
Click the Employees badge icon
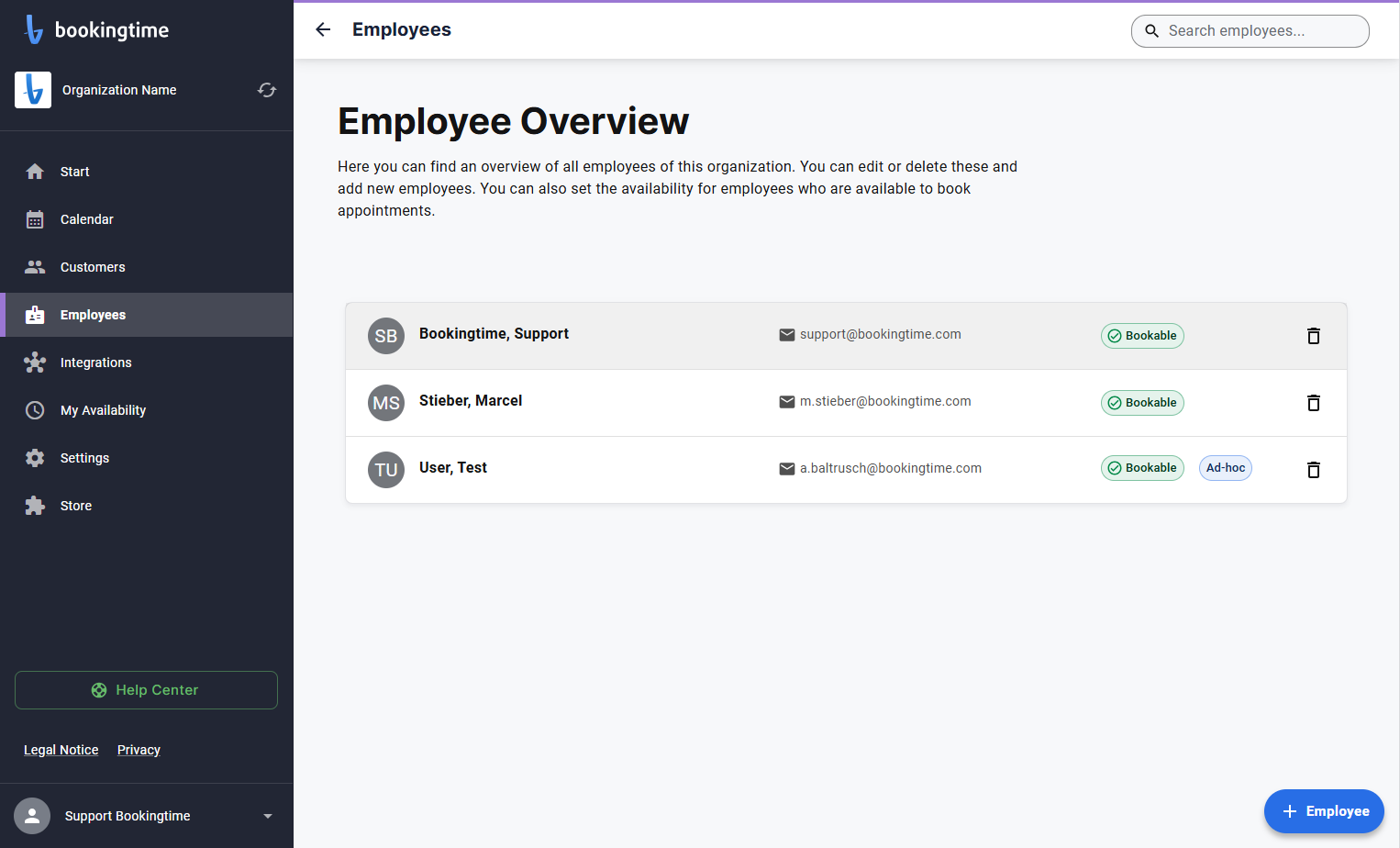(35, 315)
